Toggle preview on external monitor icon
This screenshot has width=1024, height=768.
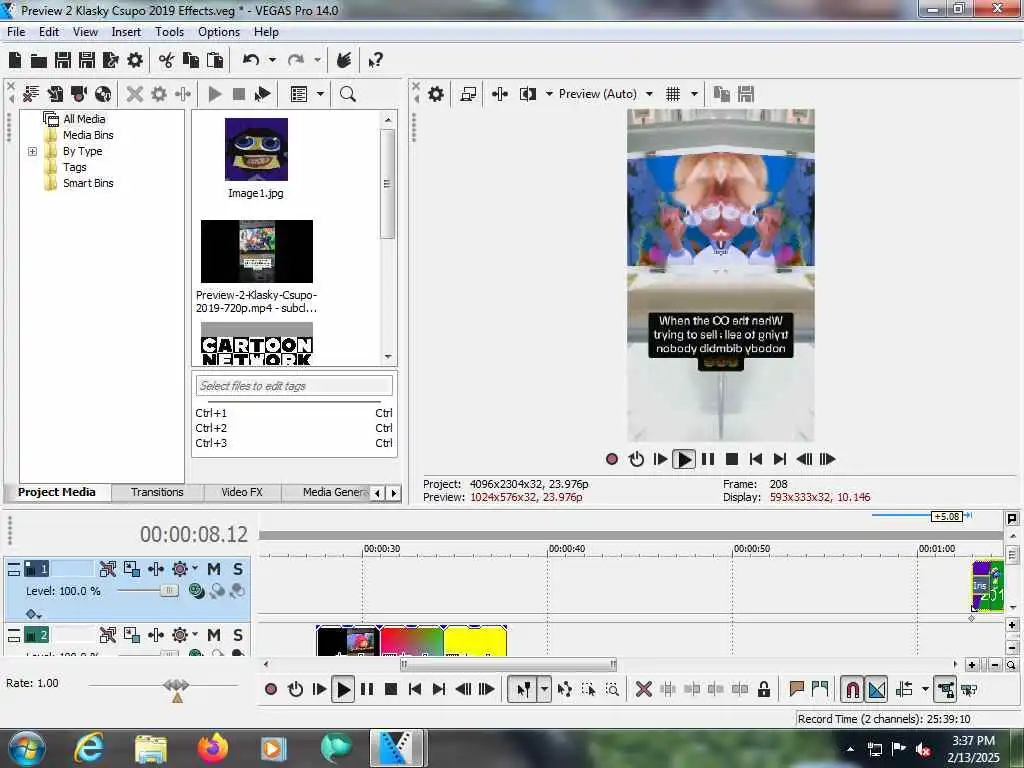(x=468, y=94)
